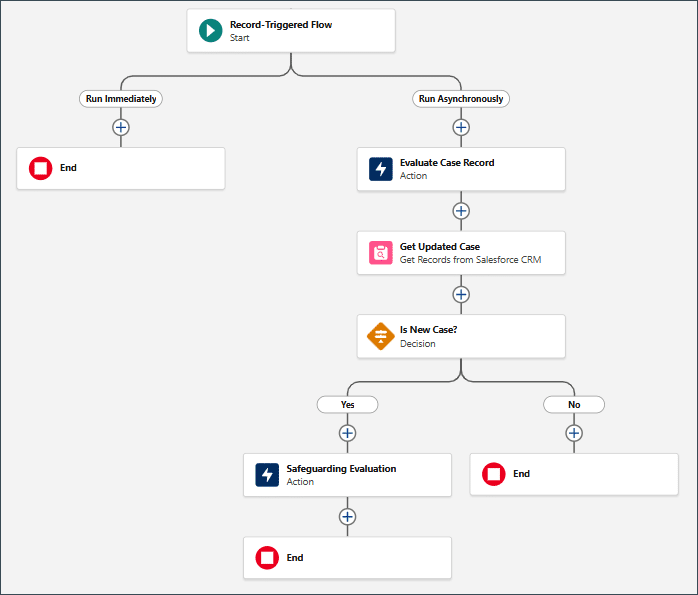Viewport: 698px width, 595px height.
Task: Add element under the No branch
Action: coord(574,433)
